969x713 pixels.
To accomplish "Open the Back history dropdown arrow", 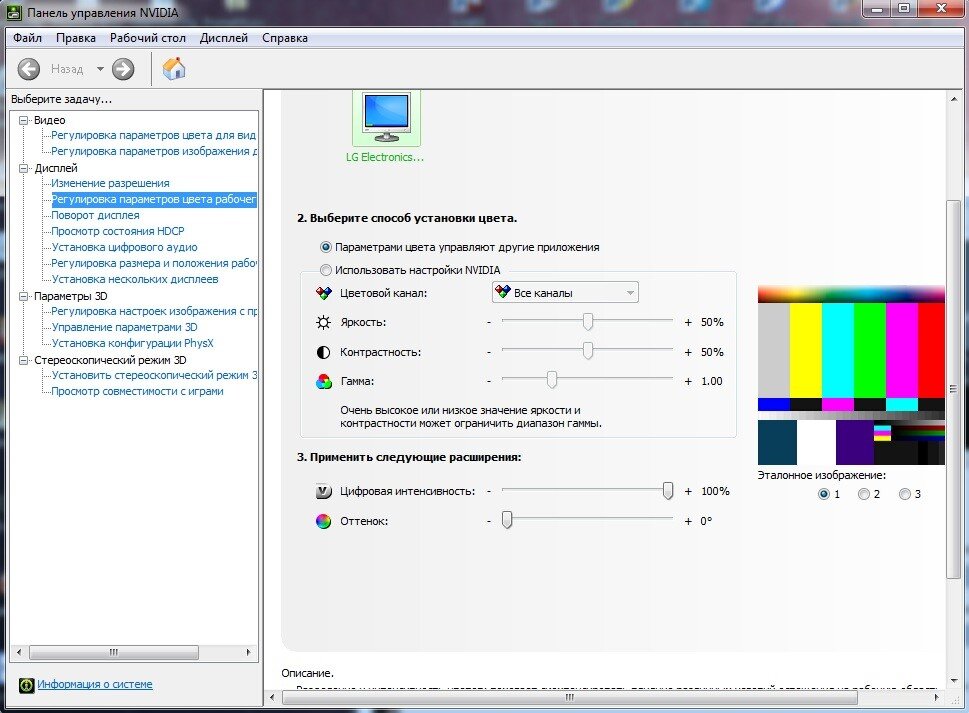I will 100,69.
